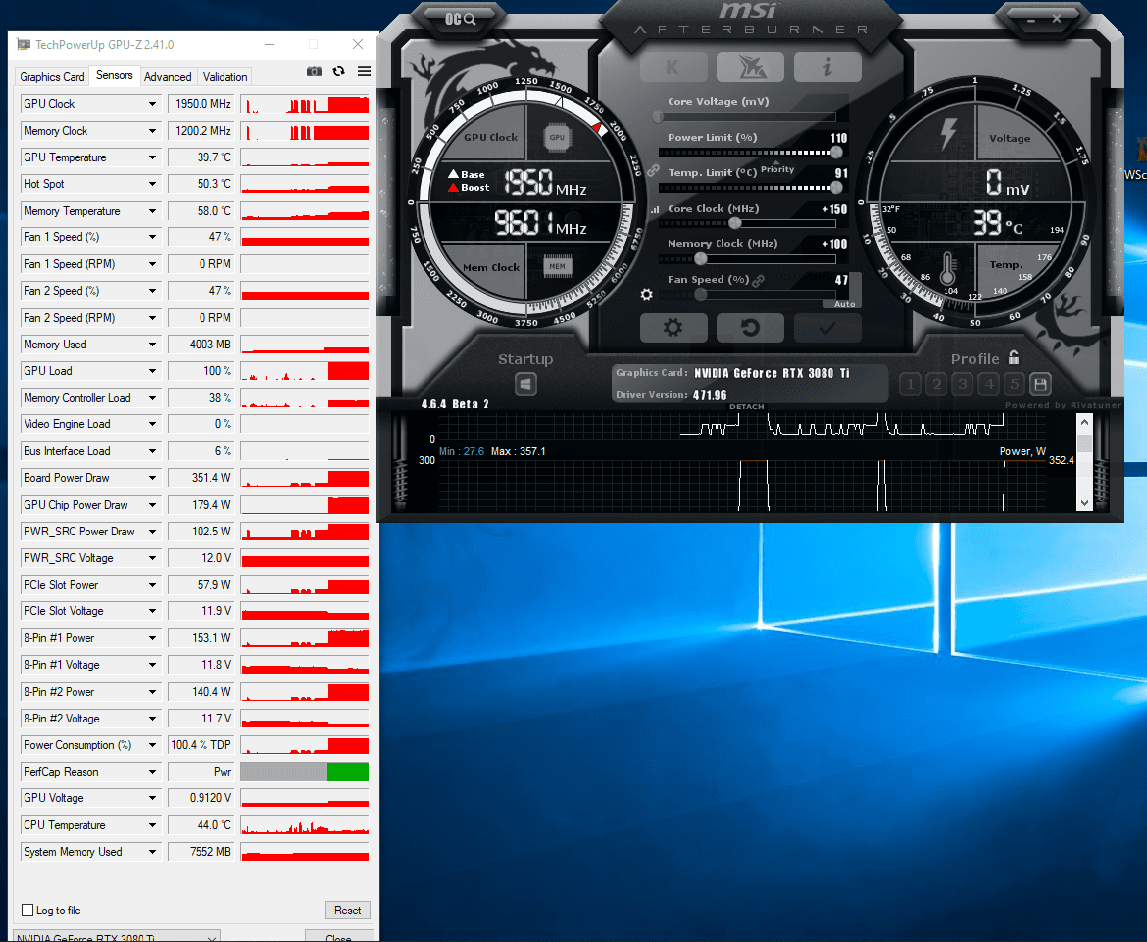The image size is (1147, 942).
Task: Open PerfCap Reason sensor dropdown
Action: pos(152,772)
